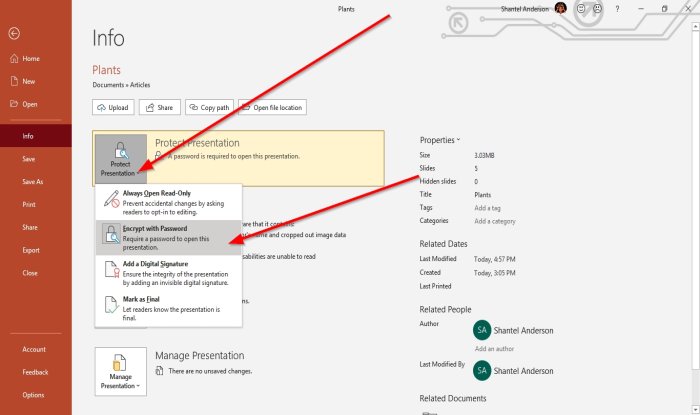The width and height of the screenshot is (700, 415).
Task: Click the Help question mark icon
Action: 617,8
